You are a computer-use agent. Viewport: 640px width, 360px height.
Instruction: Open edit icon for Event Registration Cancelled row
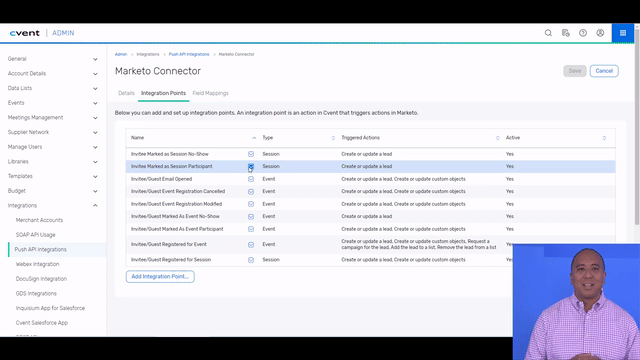(251, 191)
